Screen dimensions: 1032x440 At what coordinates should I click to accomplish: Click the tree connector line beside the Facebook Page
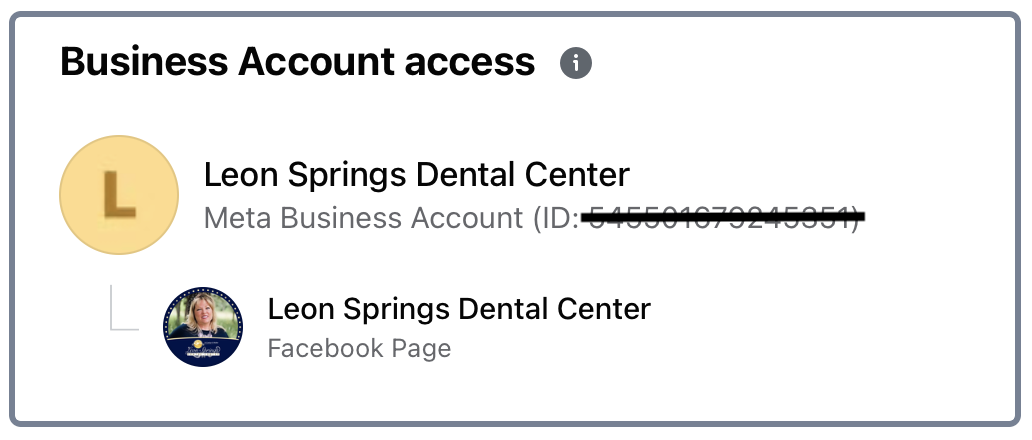124,307
